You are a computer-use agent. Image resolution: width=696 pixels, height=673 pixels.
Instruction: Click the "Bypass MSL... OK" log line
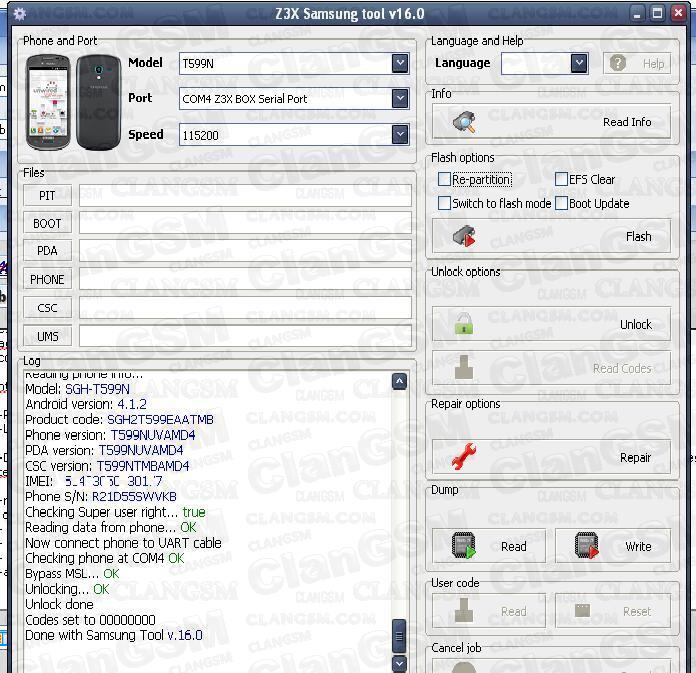(x=72, y=574)
